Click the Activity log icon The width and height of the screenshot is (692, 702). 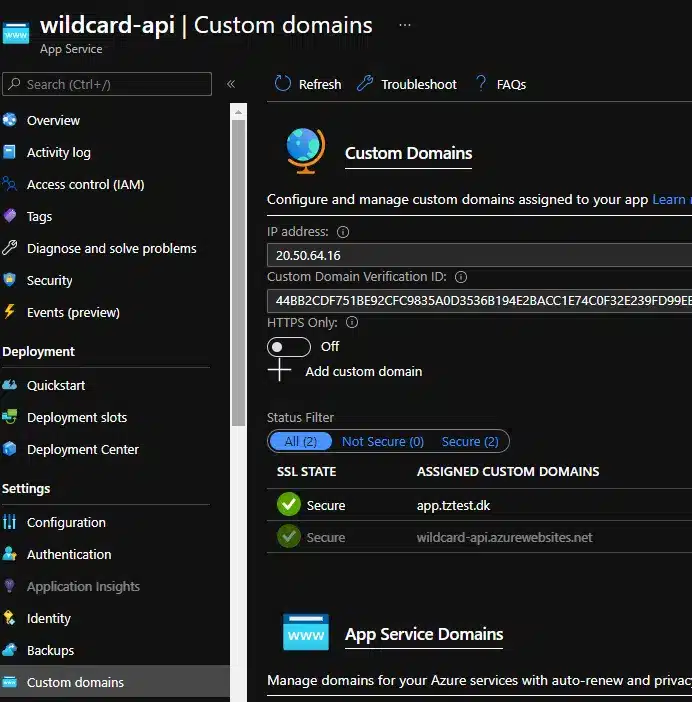[9, 152]
